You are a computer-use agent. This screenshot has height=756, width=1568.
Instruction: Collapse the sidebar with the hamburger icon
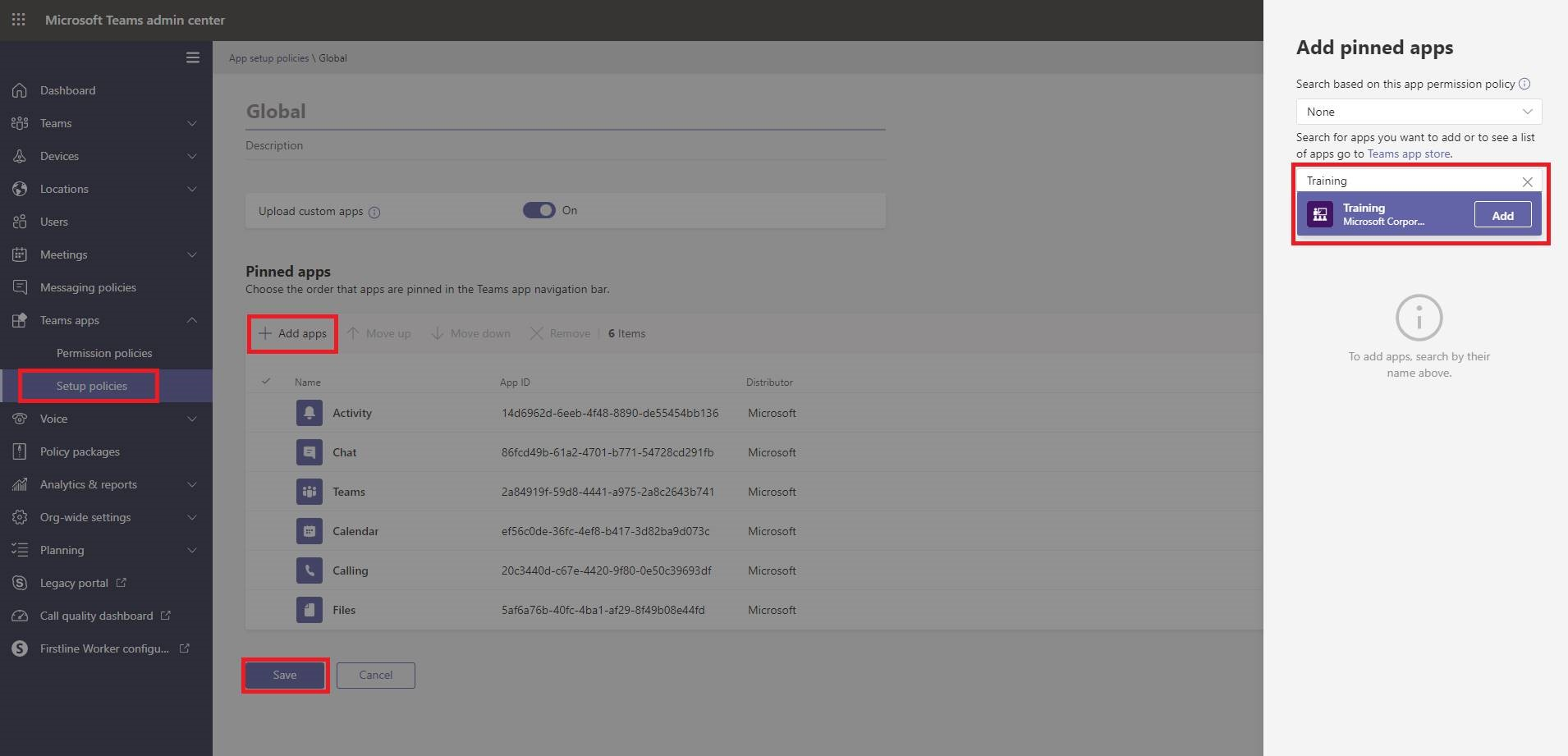pos(193,57)
